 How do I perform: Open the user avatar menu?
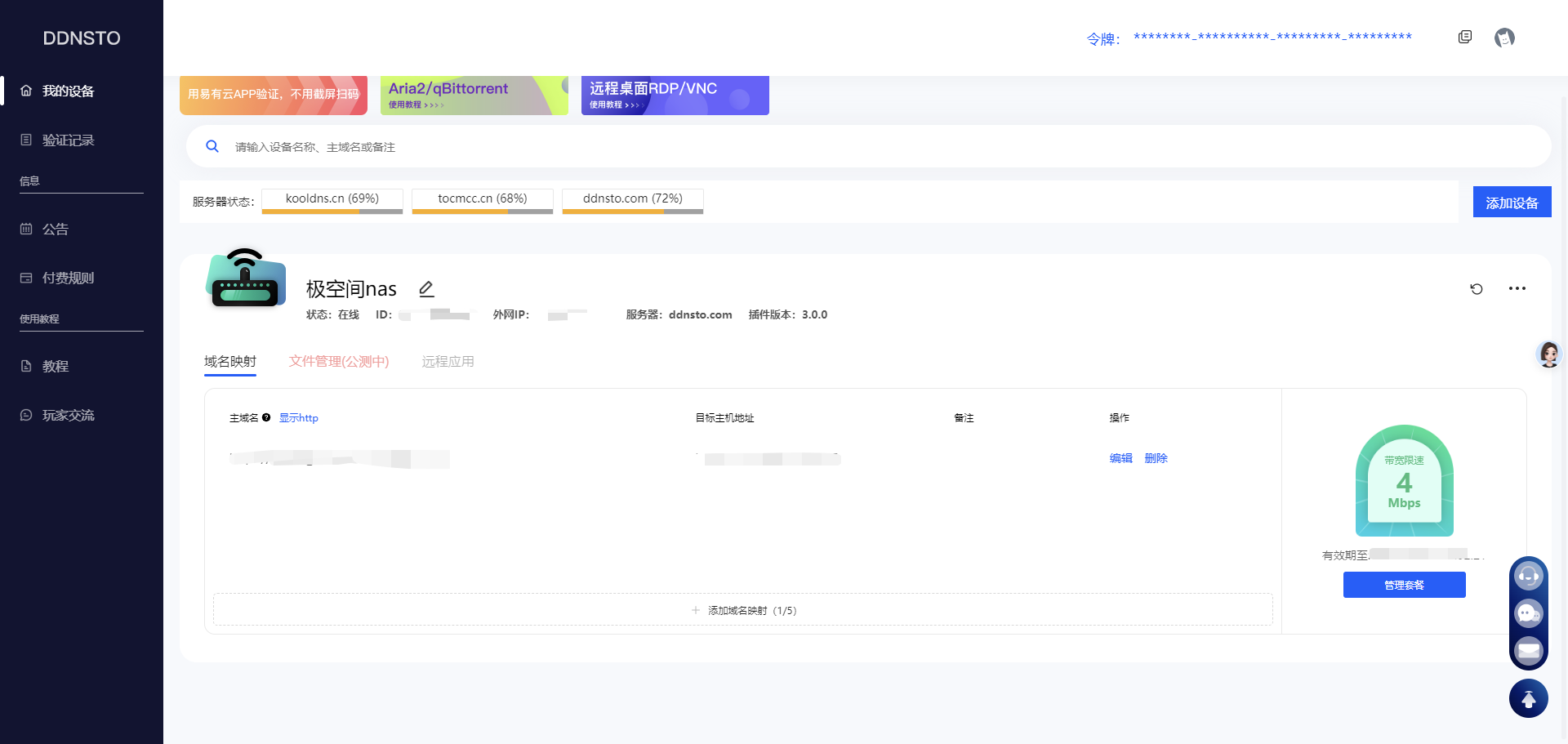pos(1504,38)
